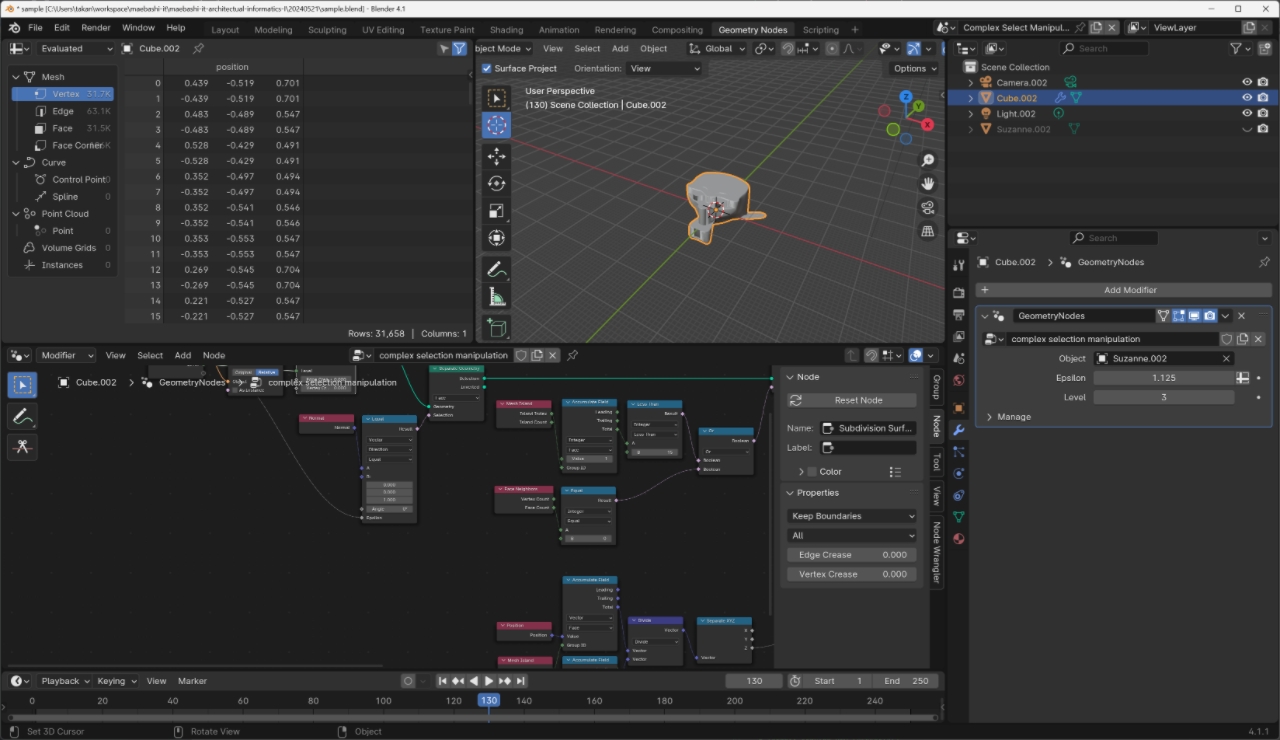Image resolution: width=1280 pixels, height=740 pixels.
Task: Play the animation forward
Action: tap(488, 681)
